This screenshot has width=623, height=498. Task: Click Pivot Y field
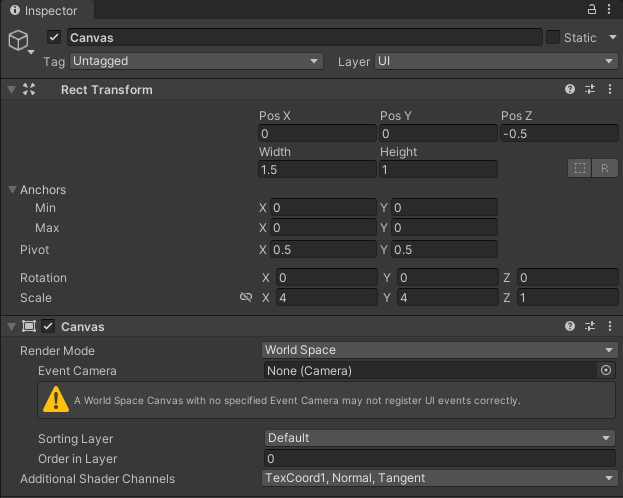pos(444,250)
